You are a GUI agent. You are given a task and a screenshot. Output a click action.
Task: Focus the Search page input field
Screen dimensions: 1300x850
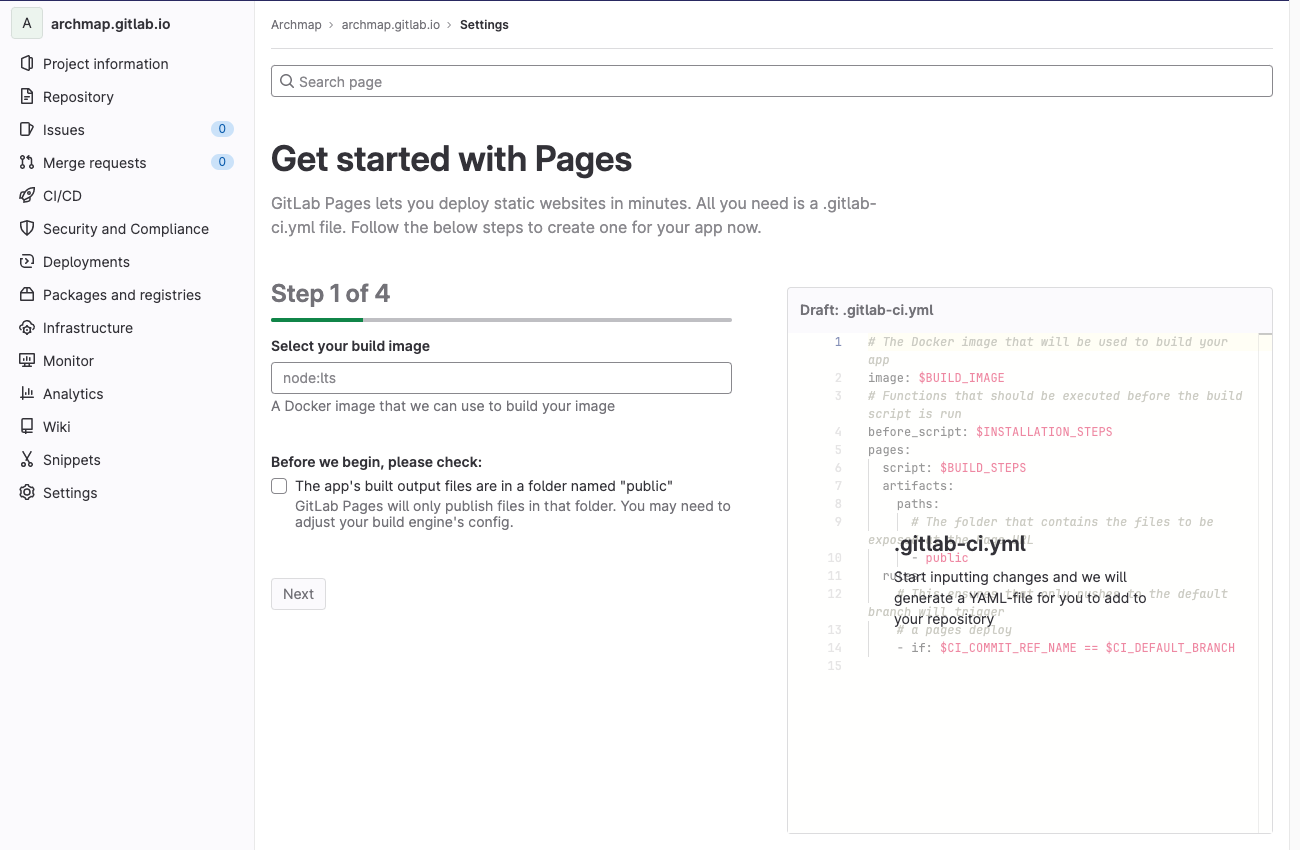(x=771, y=81)
